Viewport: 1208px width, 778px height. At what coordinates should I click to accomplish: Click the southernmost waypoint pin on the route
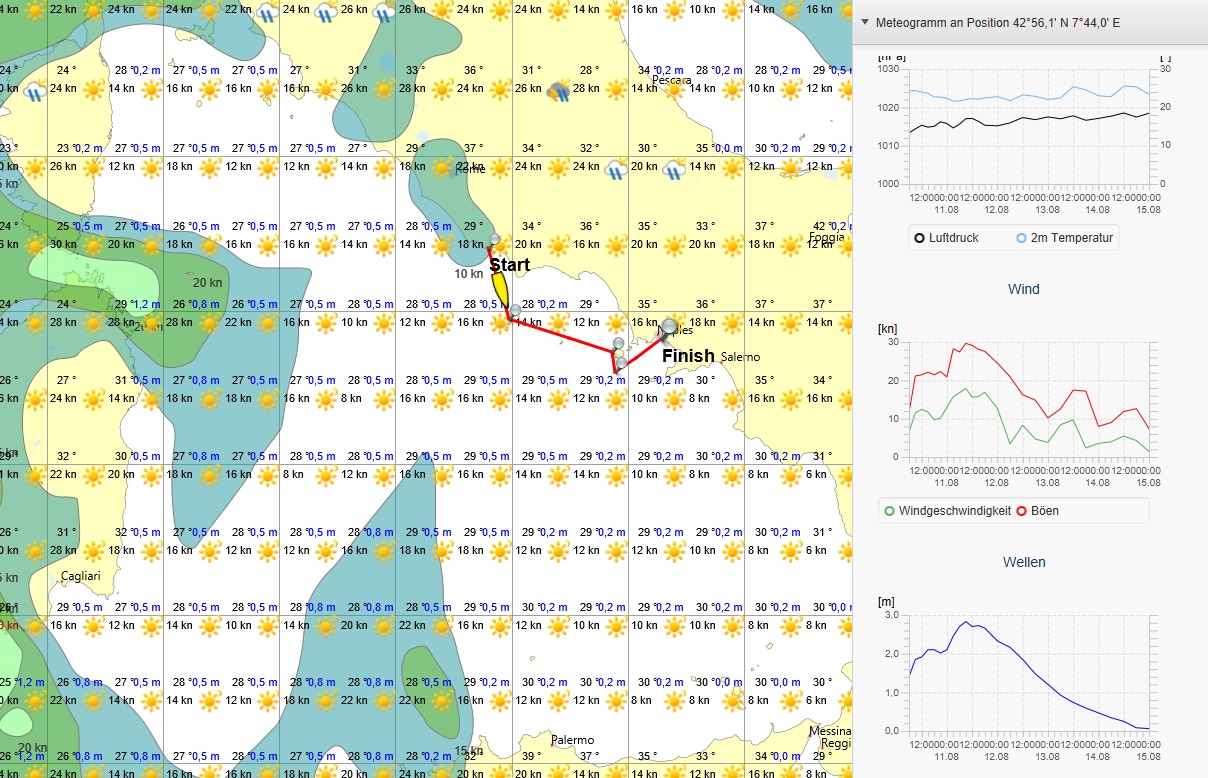coord(621,362)
